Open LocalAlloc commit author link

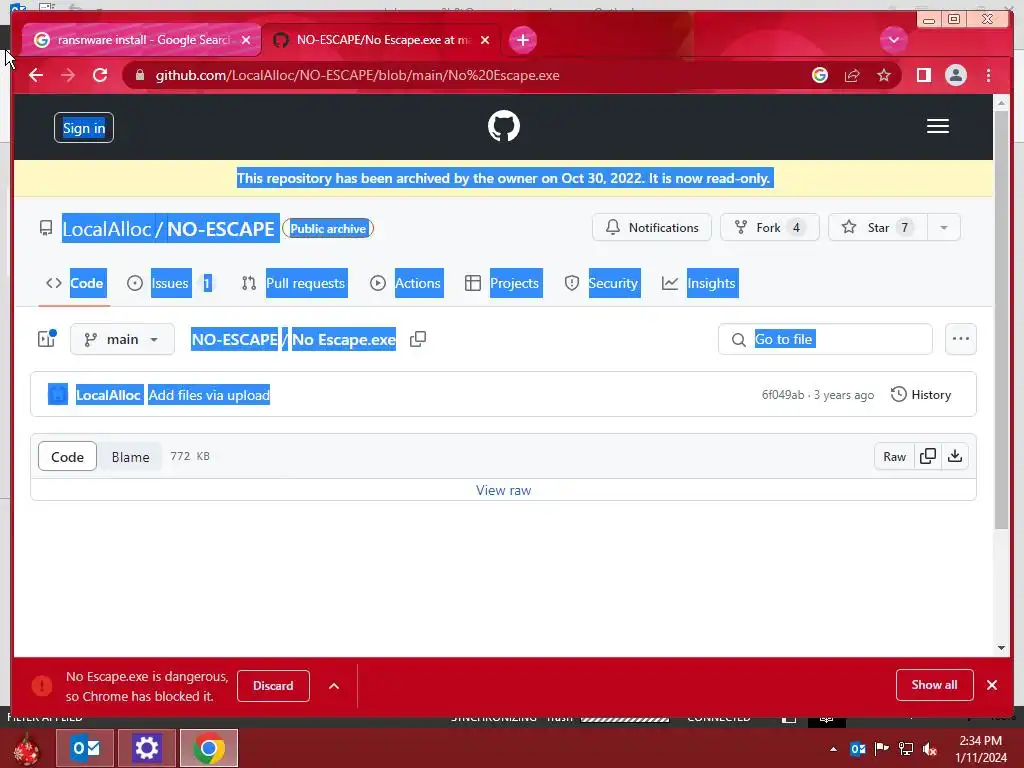click(x=108, y=394)
